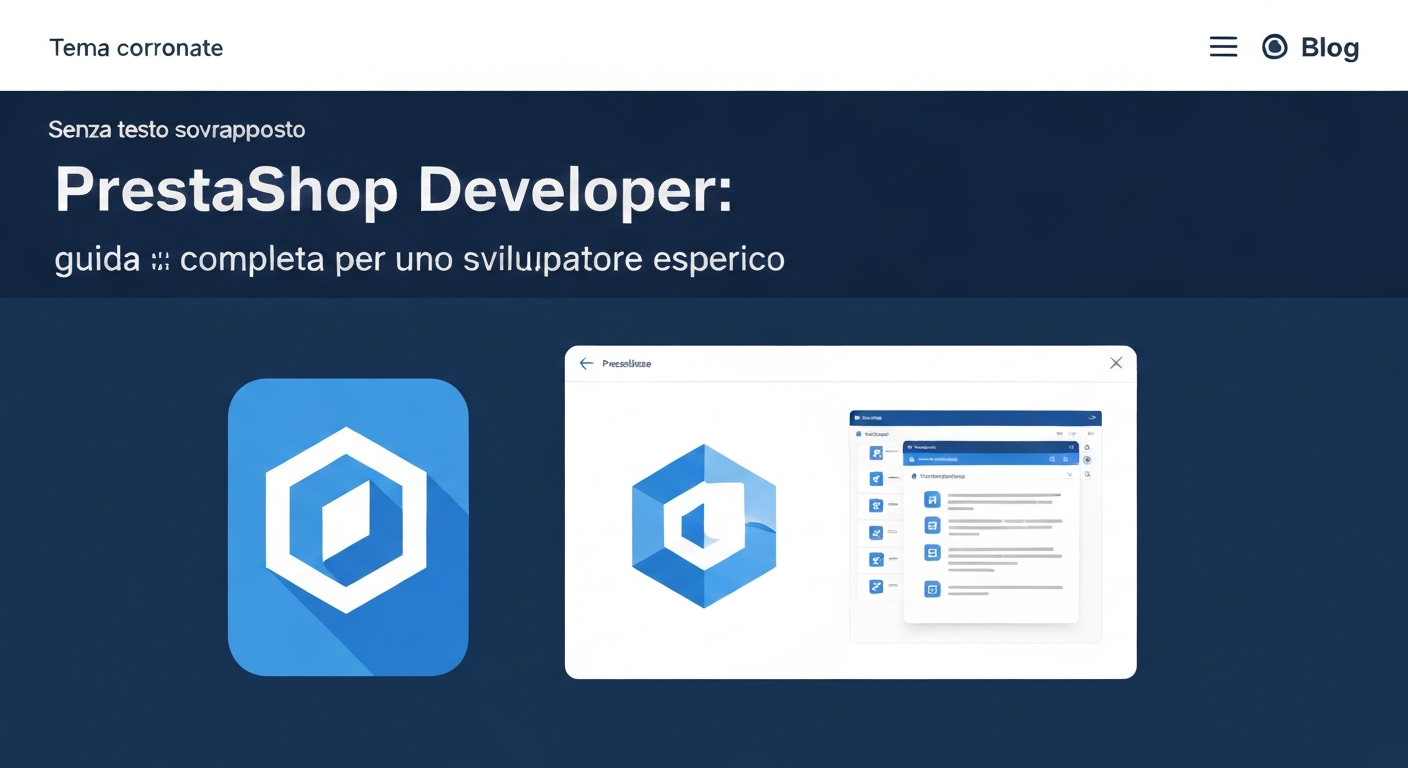This screenshot has height=768, width=1408.
Task: Click the Blog circular logo icon in header
Action: 1273,46
